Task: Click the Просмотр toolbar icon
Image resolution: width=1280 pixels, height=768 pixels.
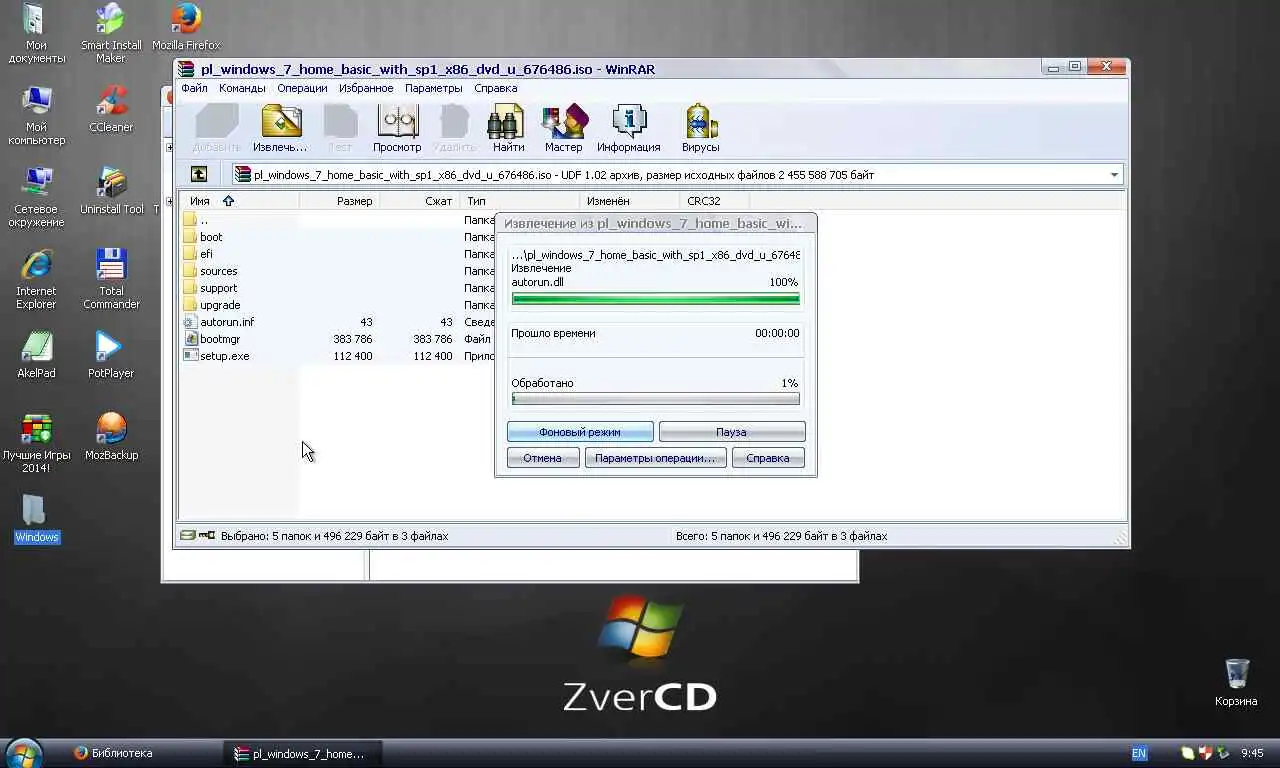Action: (x=397, y=121)
